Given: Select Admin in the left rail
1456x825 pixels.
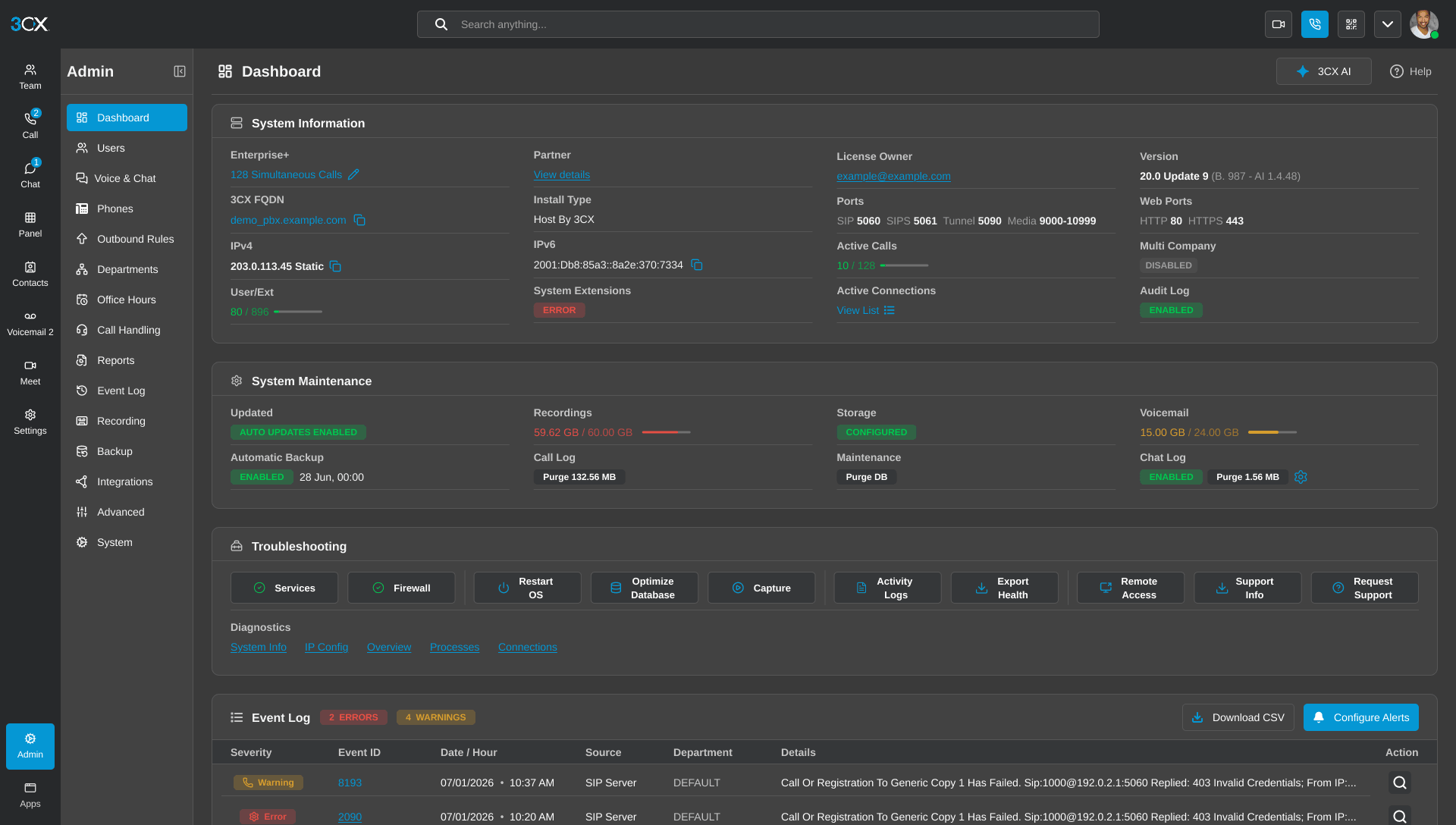Looking at the screenshot, I should 30,746.
